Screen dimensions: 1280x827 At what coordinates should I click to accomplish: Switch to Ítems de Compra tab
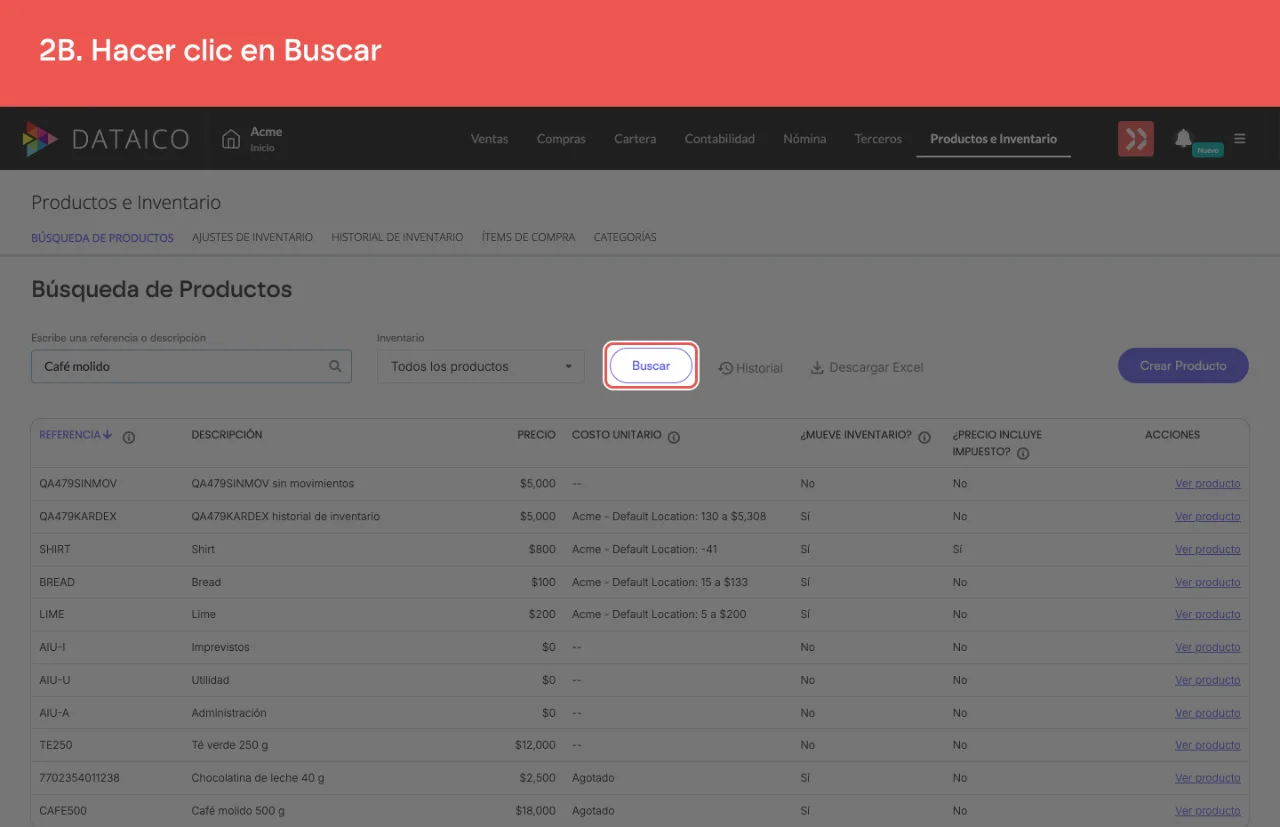coord(528,237)
